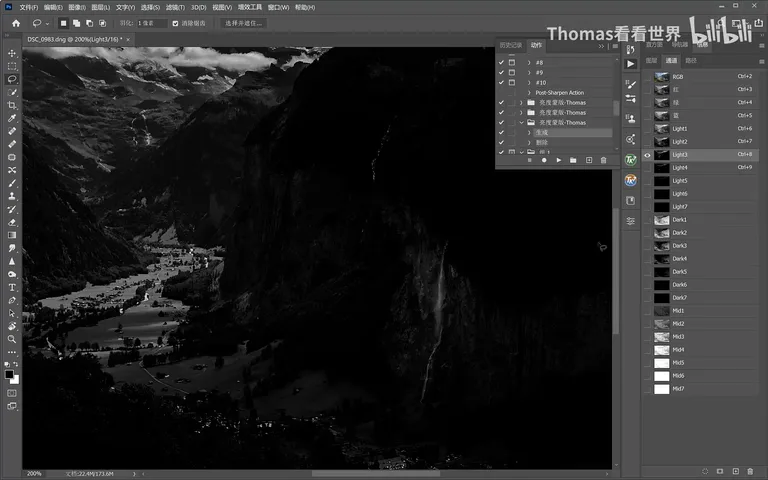Image resolution: width=768 pixels, height=480 pixels.
Task: Open the Channels panel flyout menu
Action: coord(762,61)
